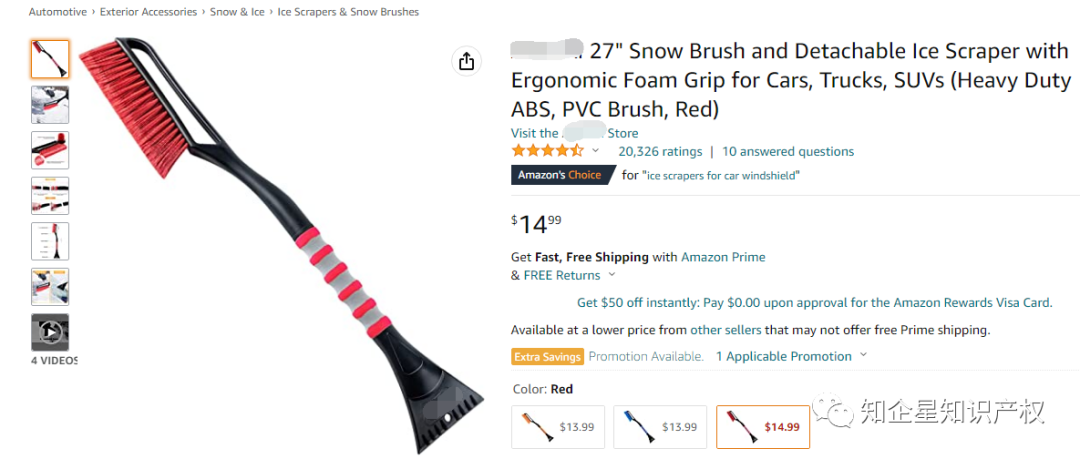Click the Amazon's Choice badge
The image size is (1080, 459).
[x=559, y=175]
